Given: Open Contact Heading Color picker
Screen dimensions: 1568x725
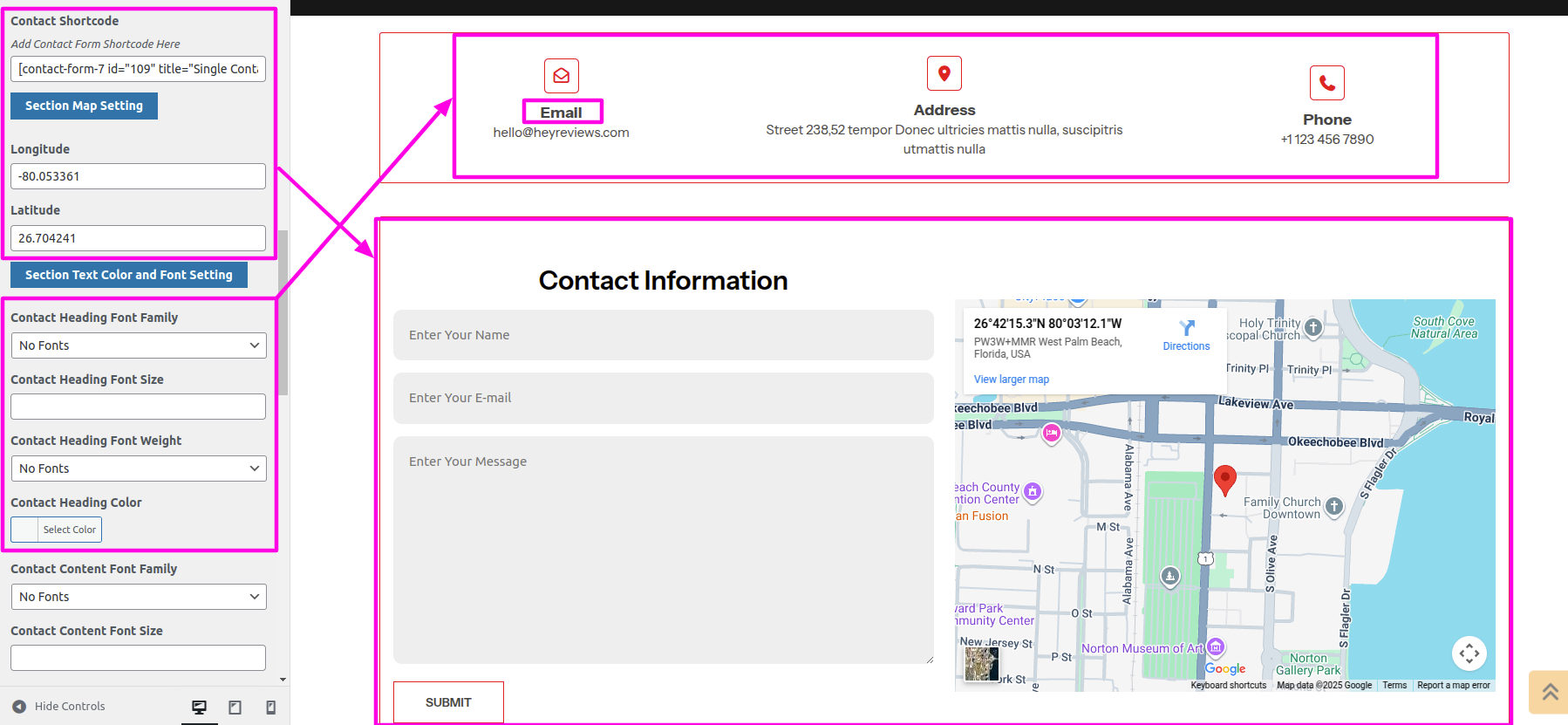Looking at the screenshot, I should pos(57,530).
